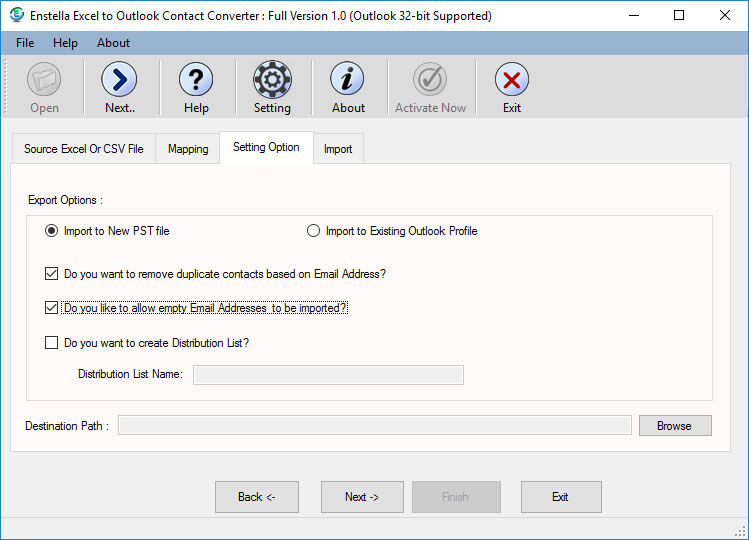Click the Enstella app icon in title bar
The image size is (749, 540).
tap(16, 15)
